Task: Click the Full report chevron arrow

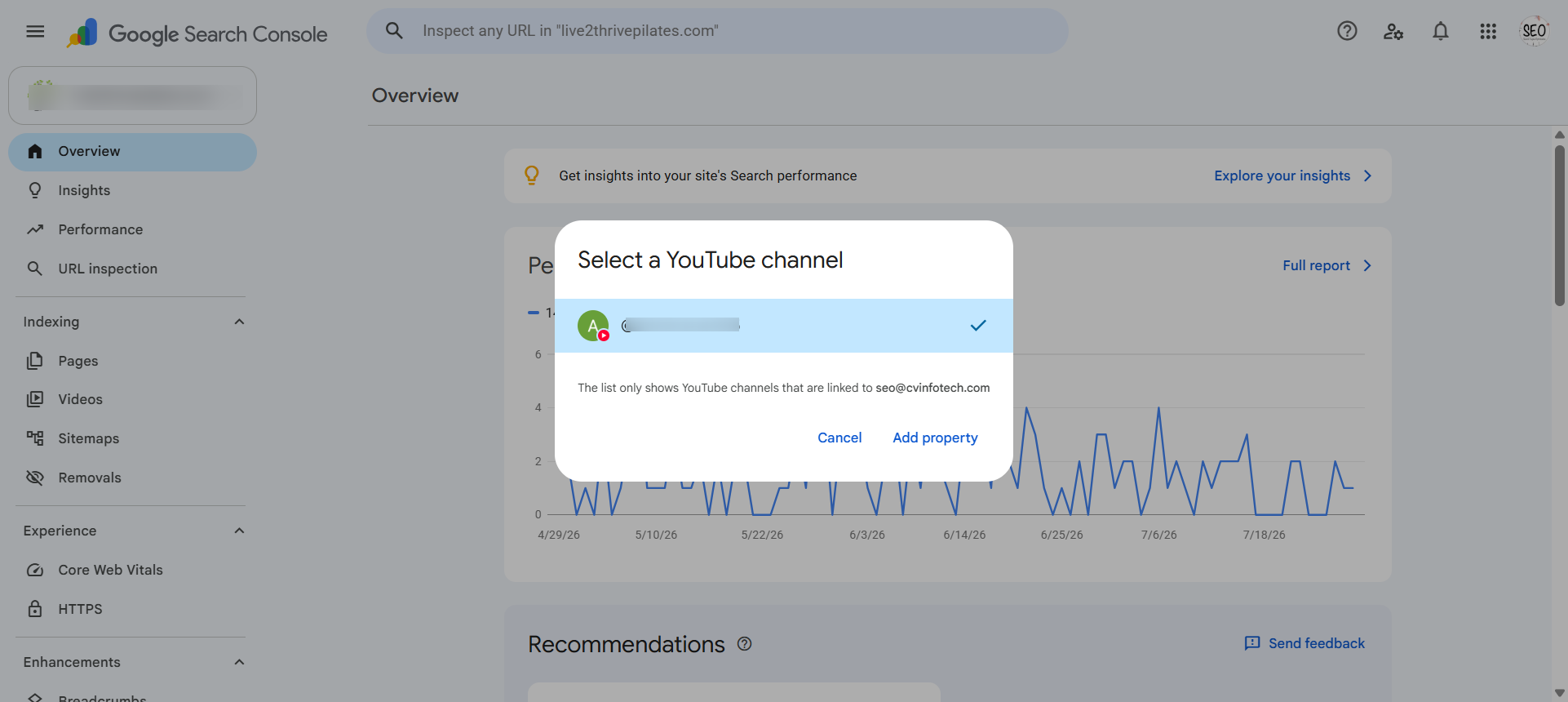Action: click(x=1368, y=265)
